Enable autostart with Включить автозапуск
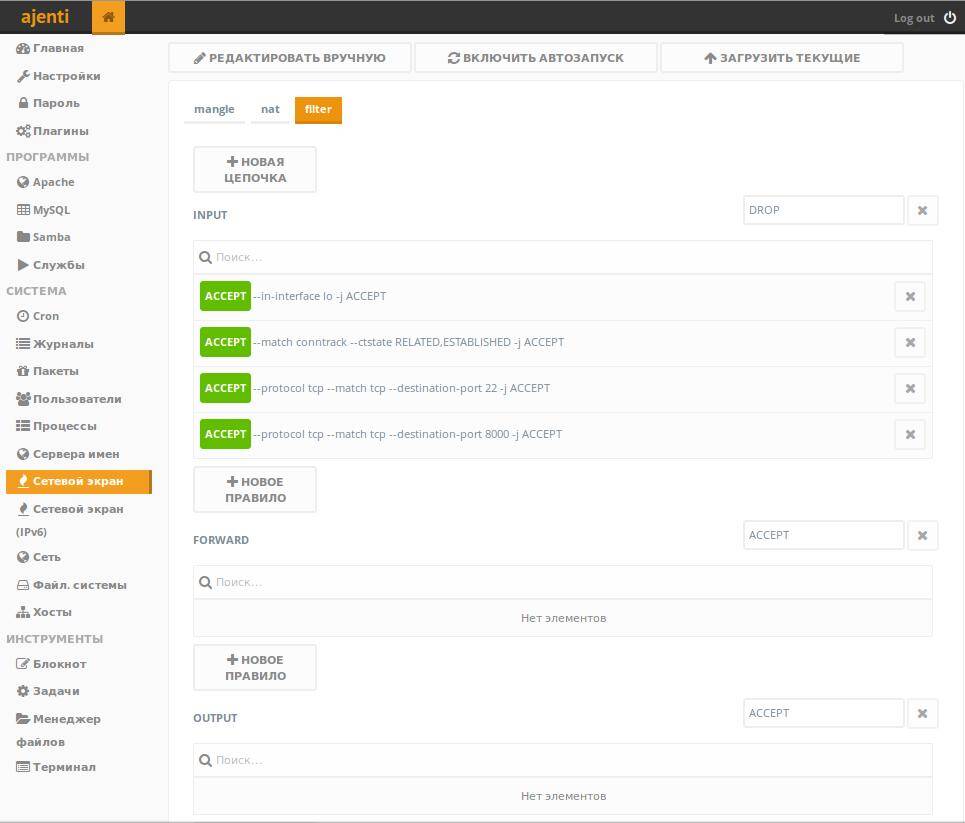Screen dimensions: 965x823 tap(536, 58)
